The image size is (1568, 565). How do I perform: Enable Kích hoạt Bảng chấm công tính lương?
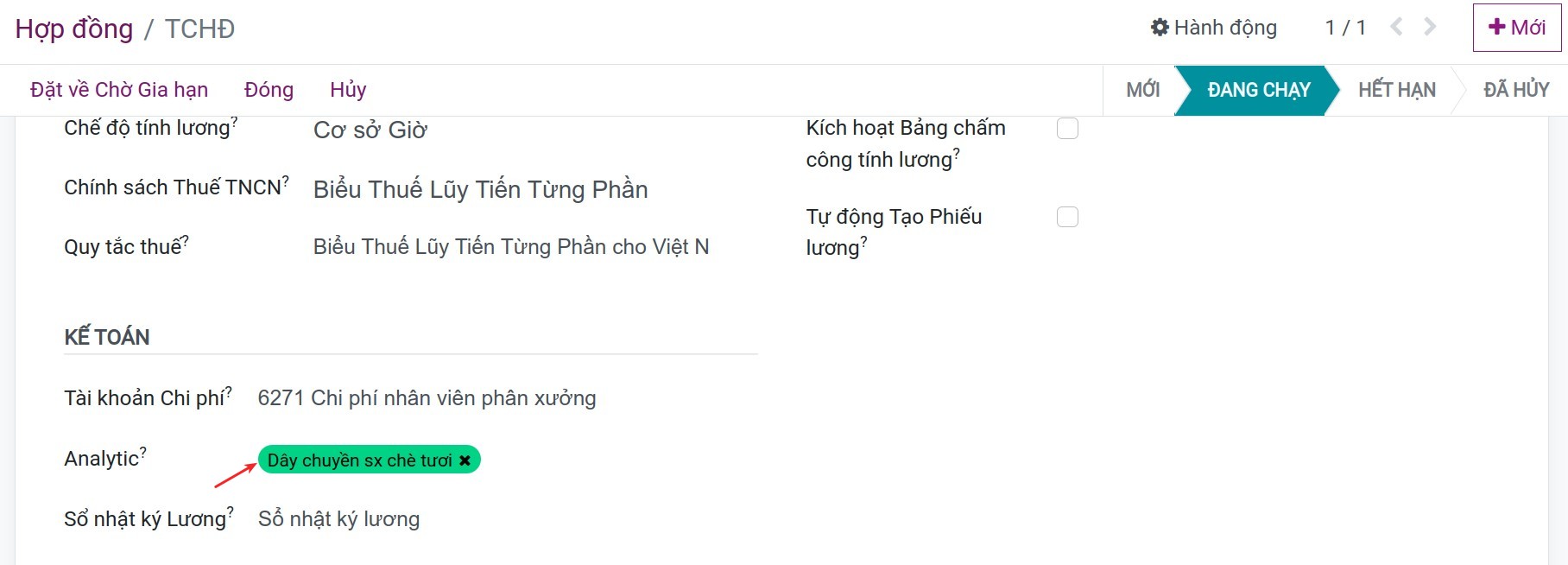(1067, 128)
